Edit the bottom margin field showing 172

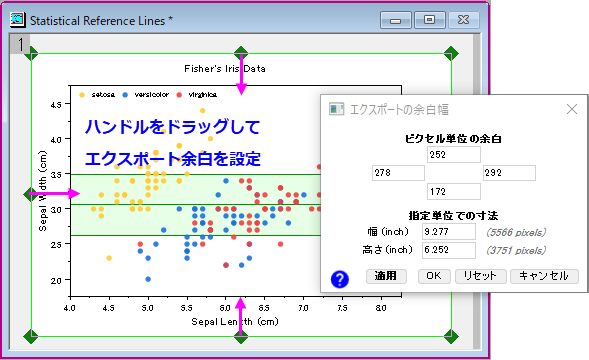click(453, 192)
